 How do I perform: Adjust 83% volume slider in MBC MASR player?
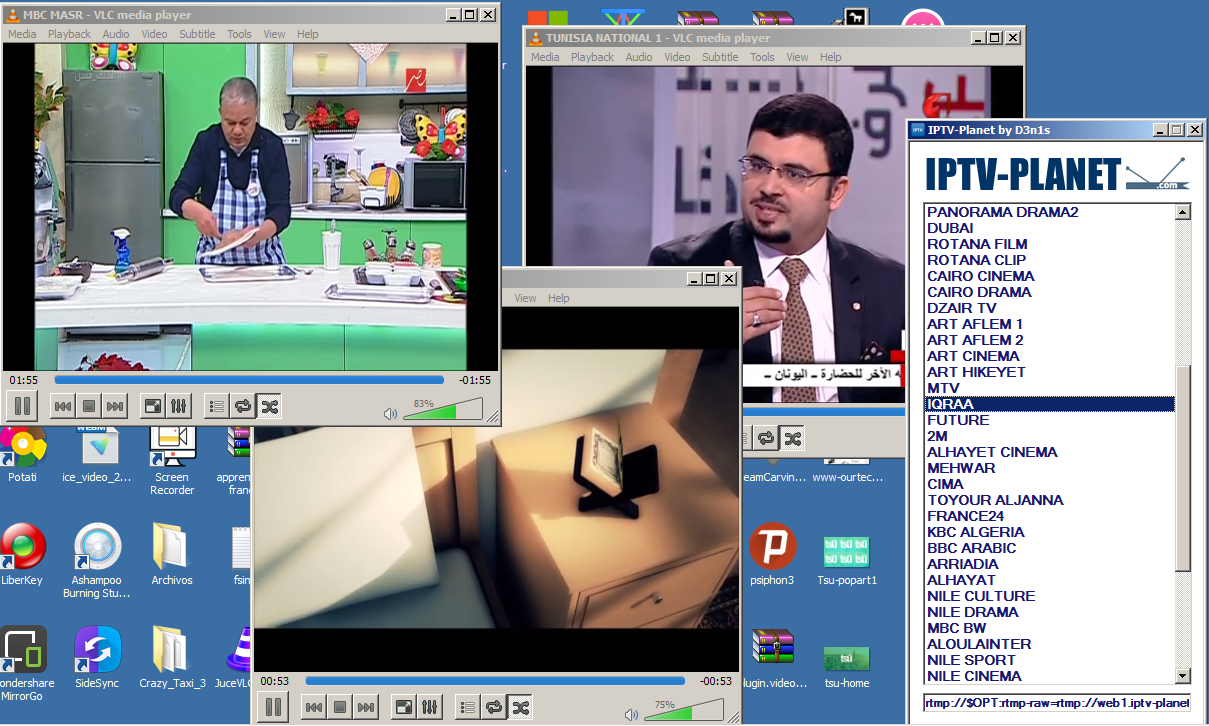point(442,409)
